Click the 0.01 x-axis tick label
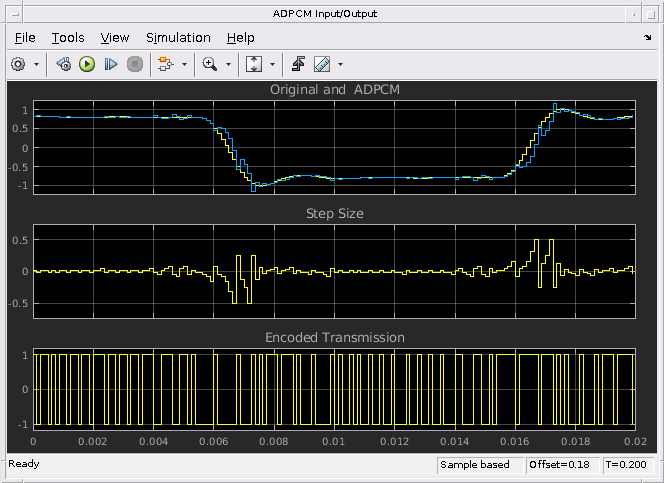This screenshot has height=483, width=664. pos(334,442)
